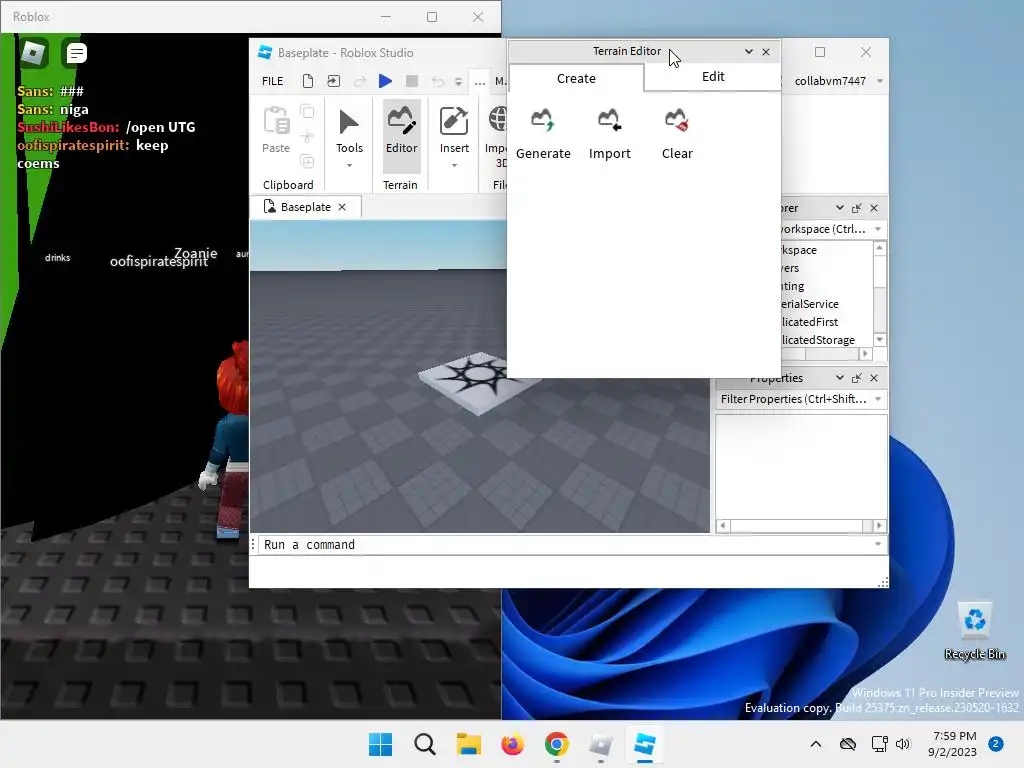Open Windows taskbar Search
The width and height of the screenshot is (1024, 768).
pyautogui.click(x=424, y=744)
